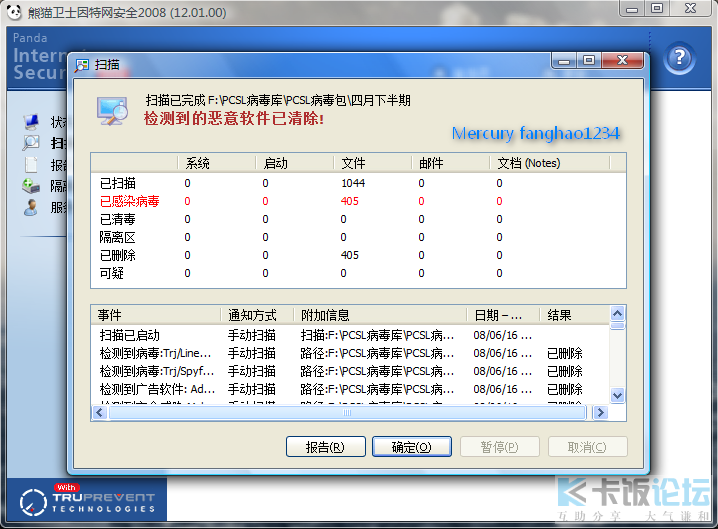Click the event list scroll up arrow
This screenshot has width=718, height=529.
pyautogui.click(x=617, y=313)
